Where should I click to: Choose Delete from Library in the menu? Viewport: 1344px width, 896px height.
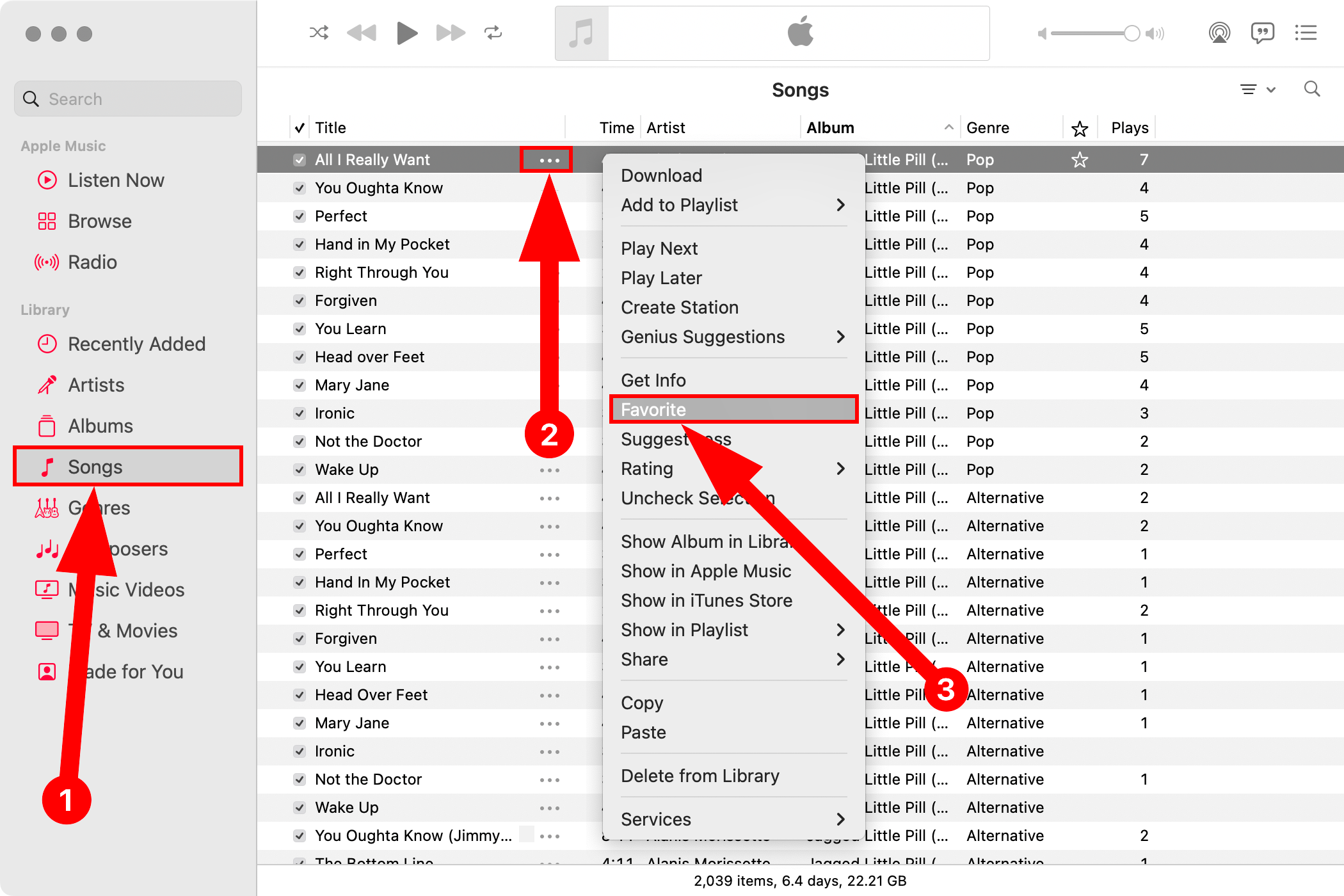[x=700, y=775]
